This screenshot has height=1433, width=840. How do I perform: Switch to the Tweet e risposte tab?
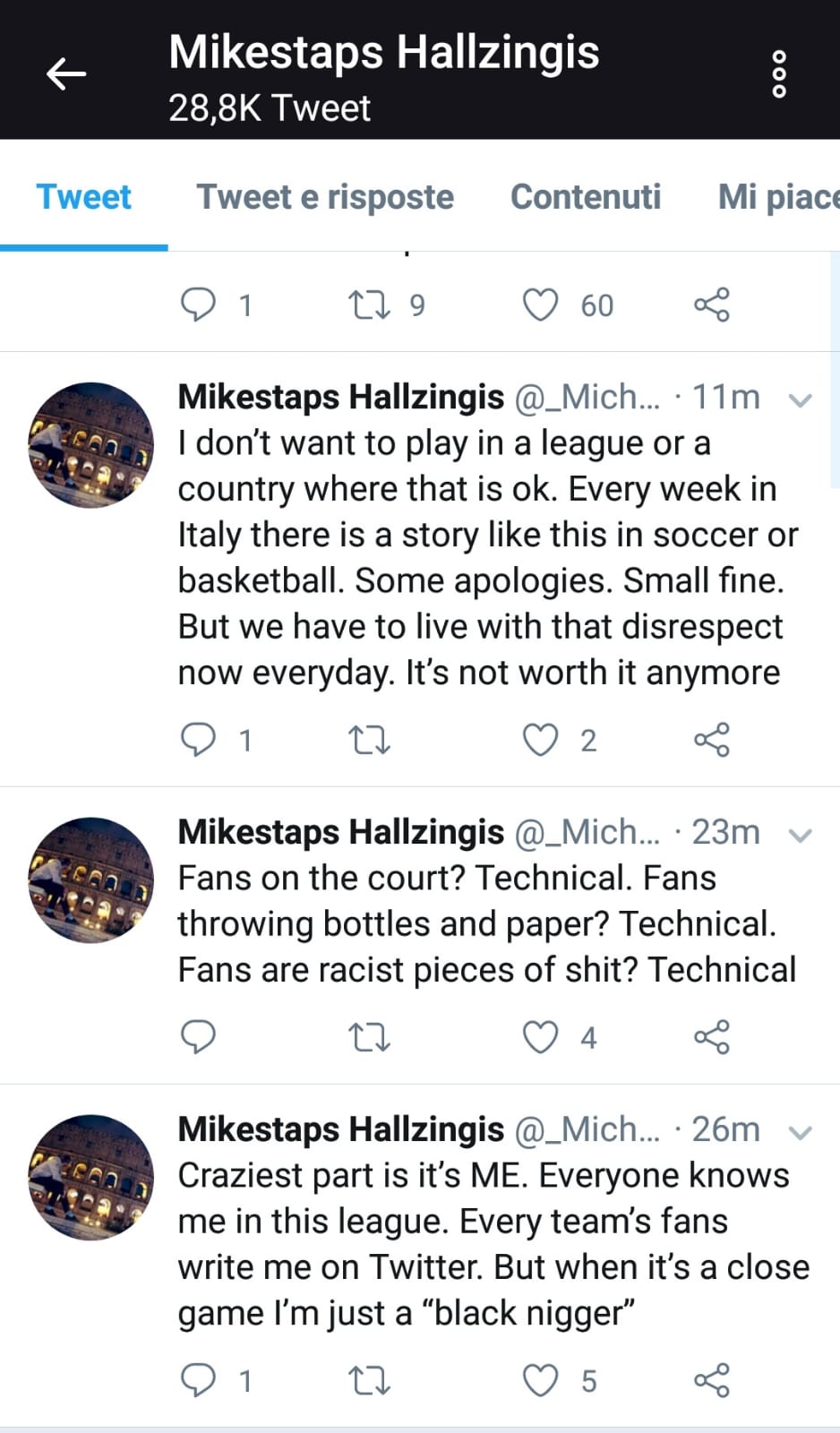coord(325,197)
